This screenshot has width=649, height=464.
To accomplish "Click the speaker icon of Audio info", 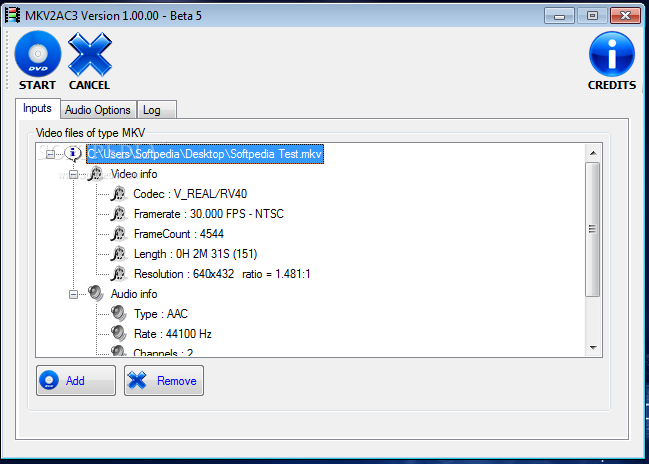I will pos(96,293).
